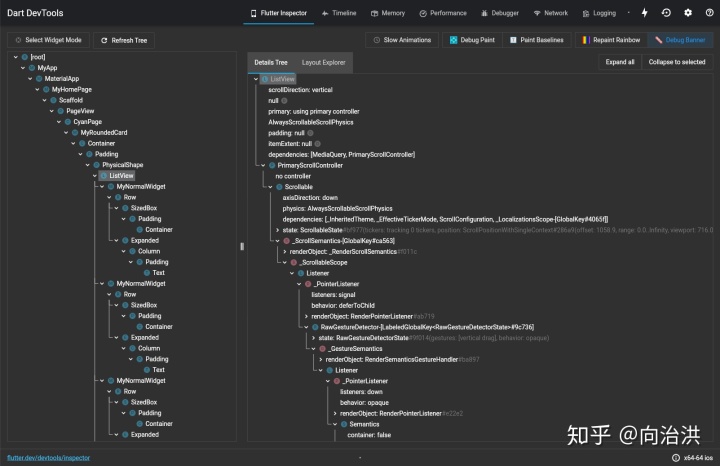Click the PrimaryScrollController node icon
Viewport: 720px width, 466px height.
[272, 165]
